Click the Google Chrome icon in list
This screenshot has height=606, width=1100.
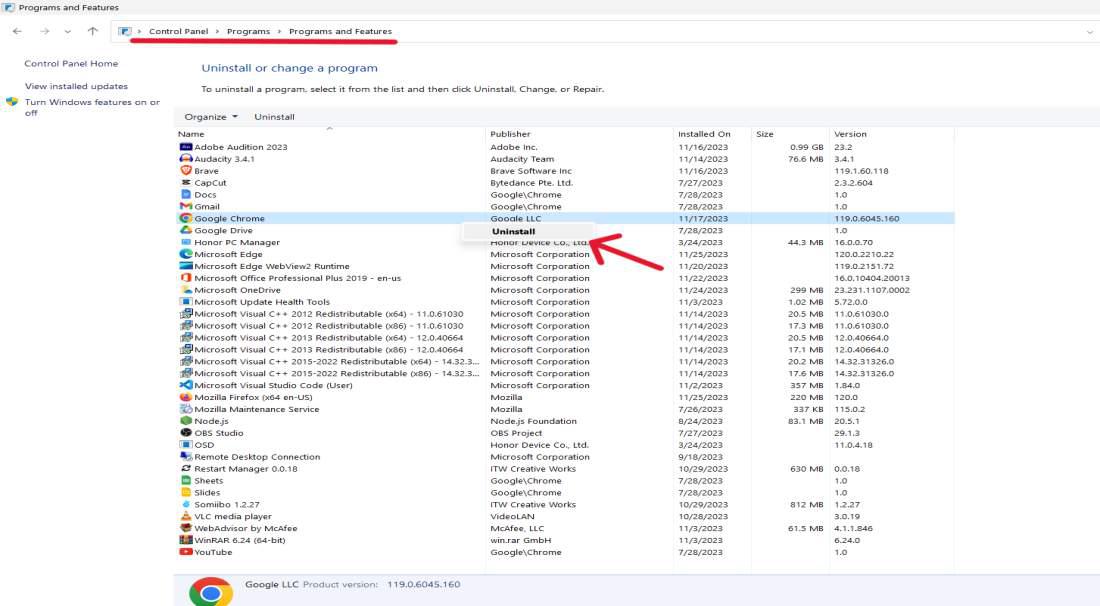(x=186, y=219)
